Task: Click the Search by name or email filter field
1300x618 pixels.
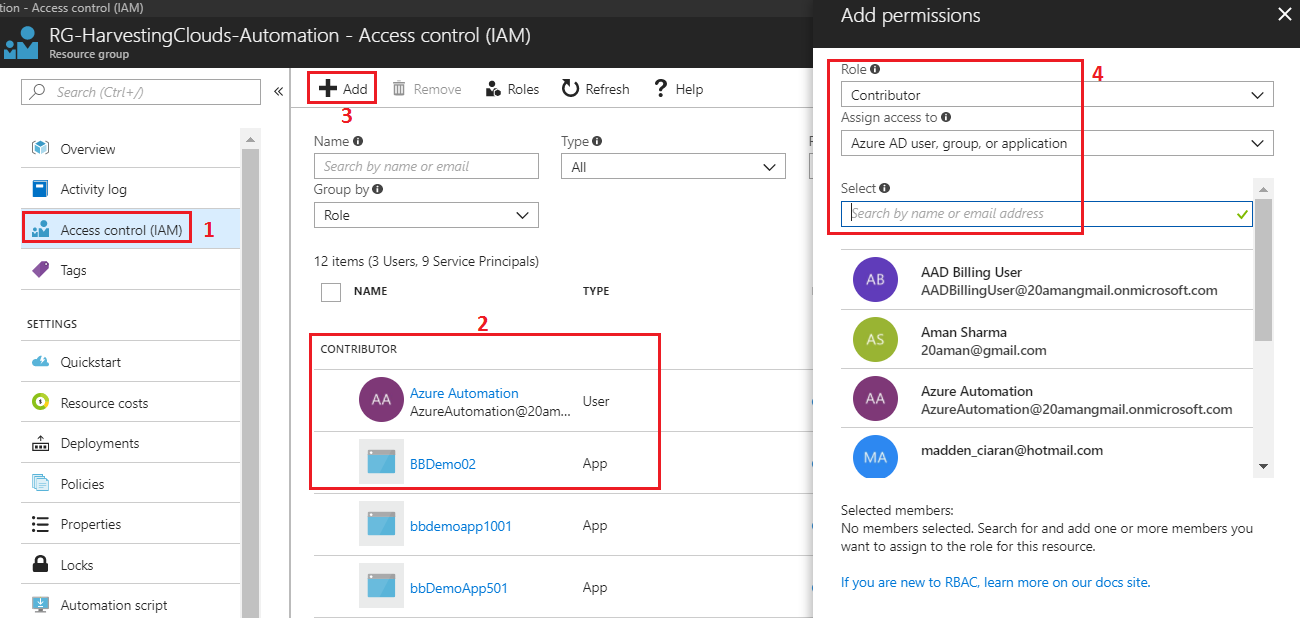Action: tap(426, 167)
